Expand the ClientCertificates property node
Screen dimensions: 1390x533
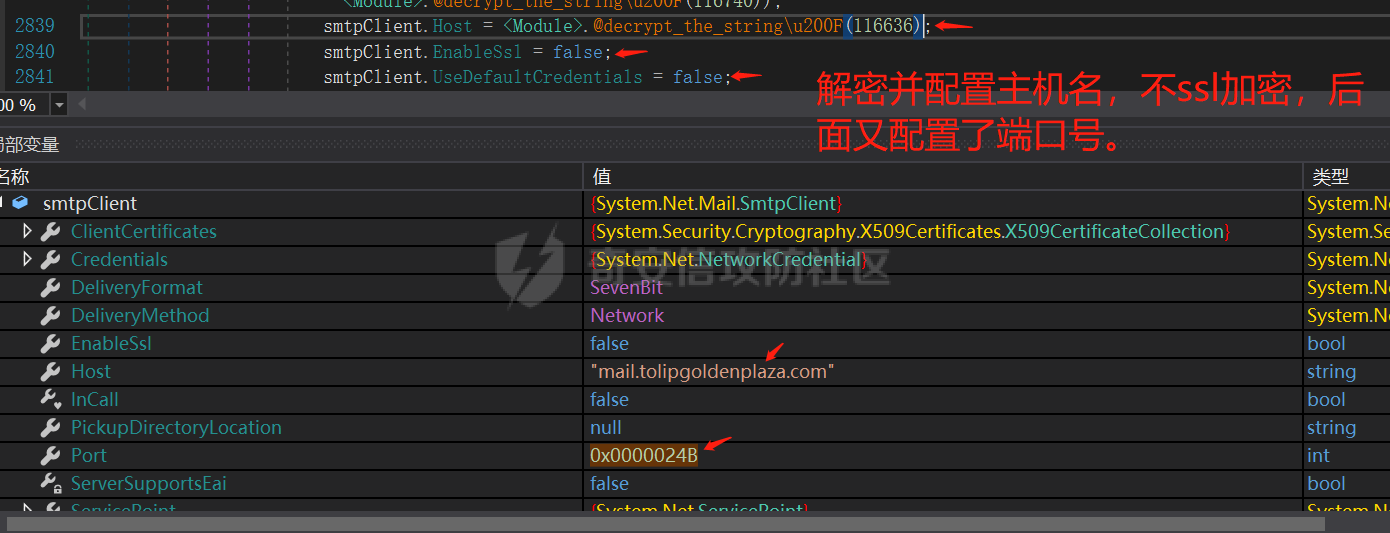pos(27,231)
